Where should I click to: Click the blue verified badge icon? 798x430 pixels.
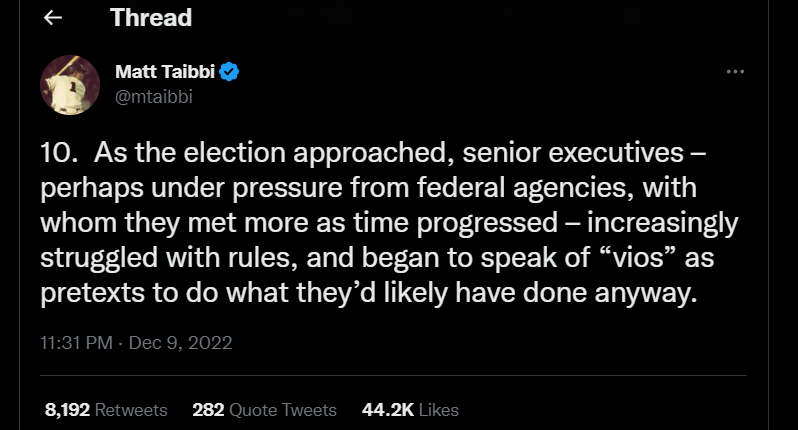[228, 72]
